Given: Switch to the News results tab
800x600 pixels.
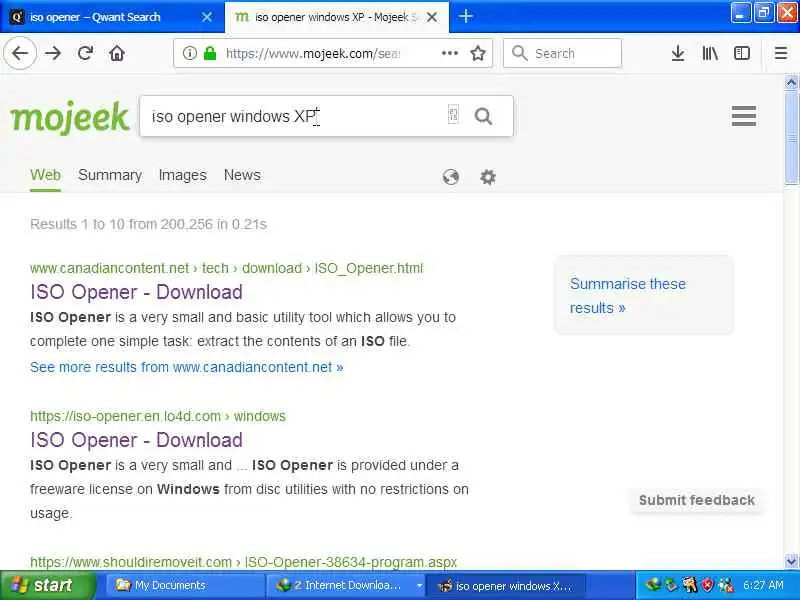Looking at the screenshot, I should point(242,175).
